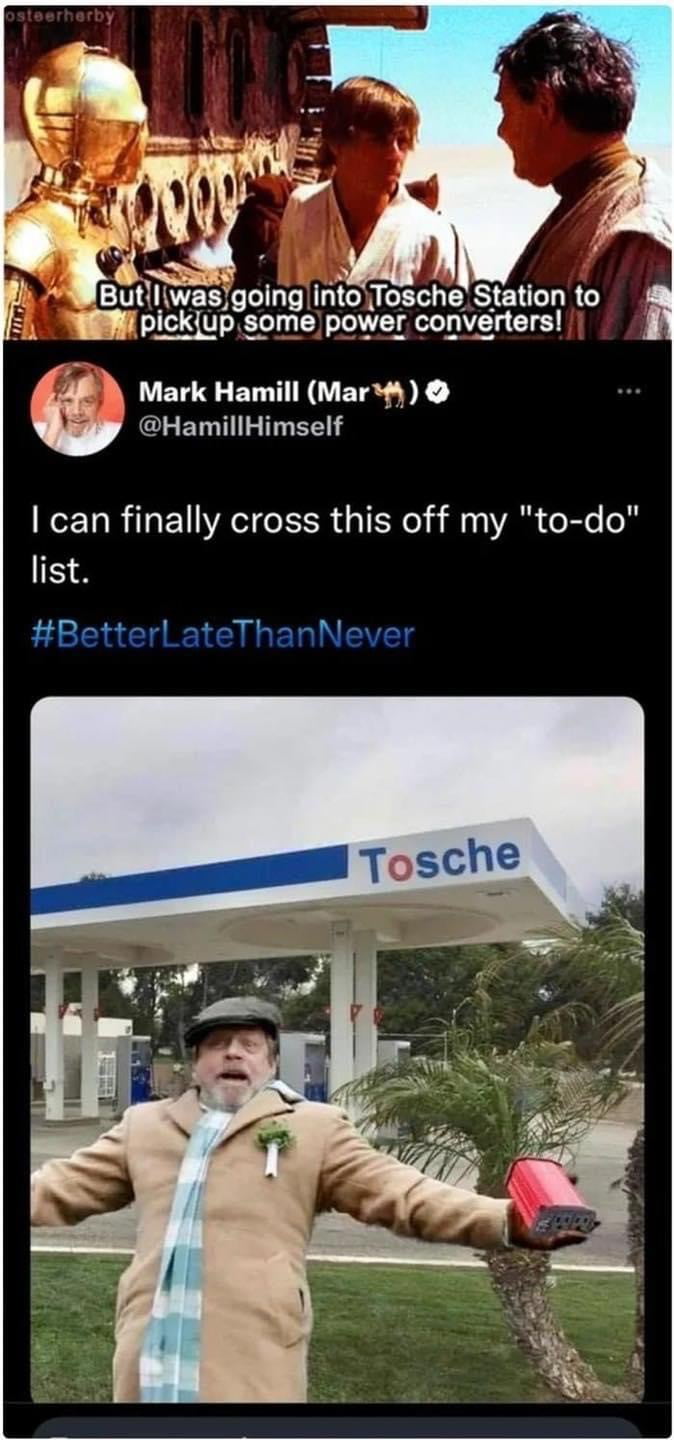Click the green boutonniere on the tan coat
This screenshot has height=1440, width=674.
[273, 1143]
